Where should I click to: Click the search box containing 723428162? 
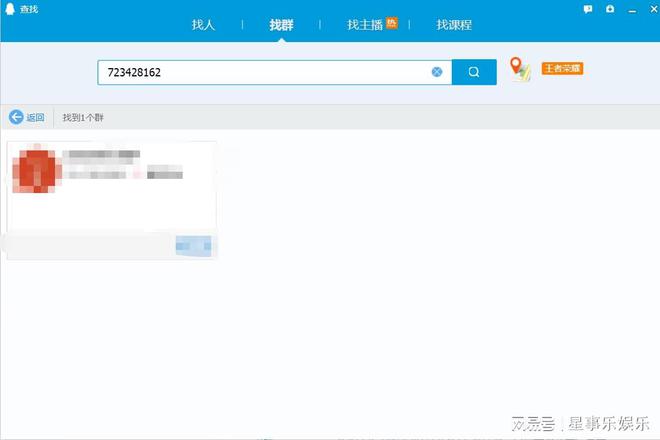(274, 72)
